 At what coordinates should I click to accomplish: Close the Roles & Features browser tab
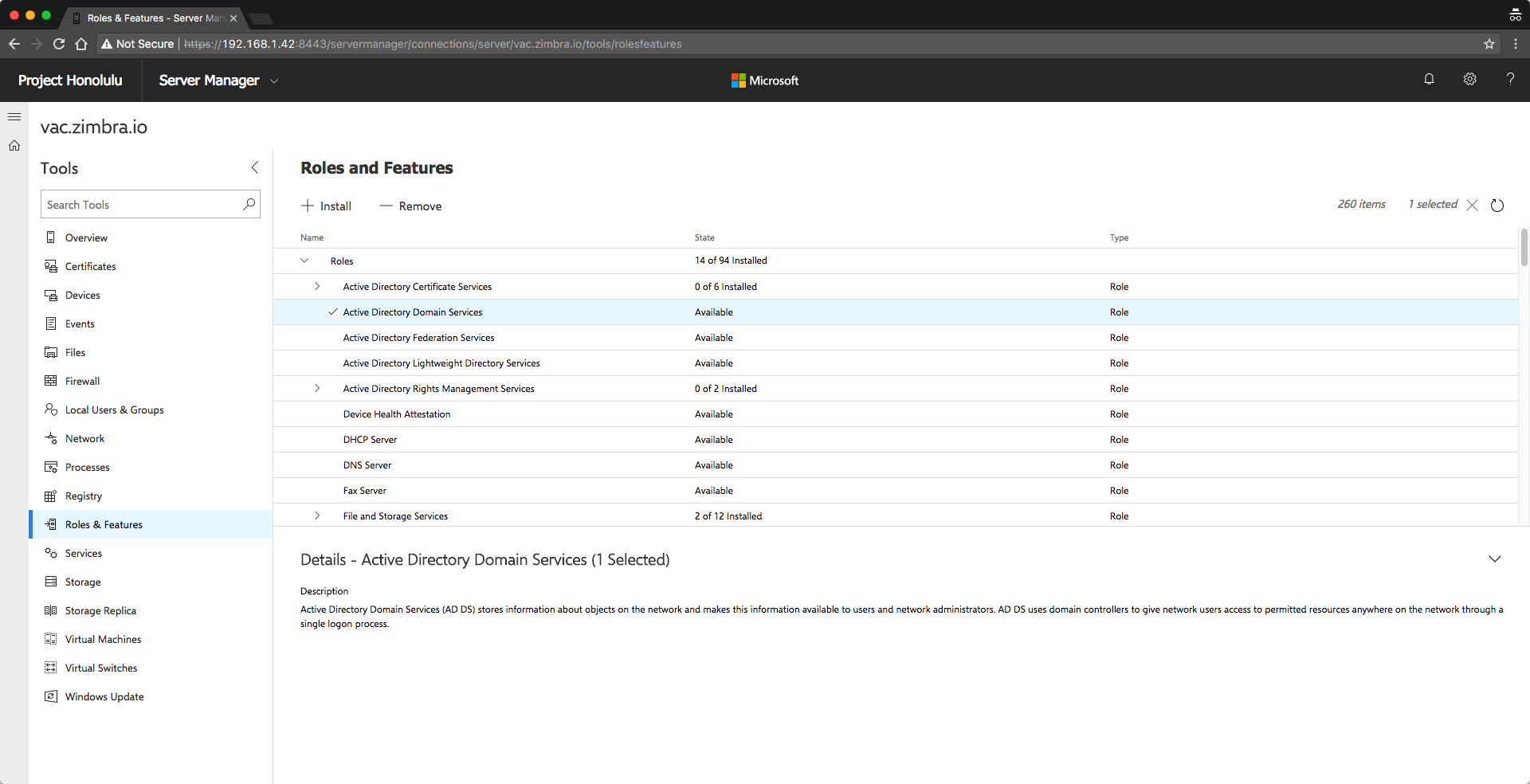pyautogui.click(x=233, y=18)
